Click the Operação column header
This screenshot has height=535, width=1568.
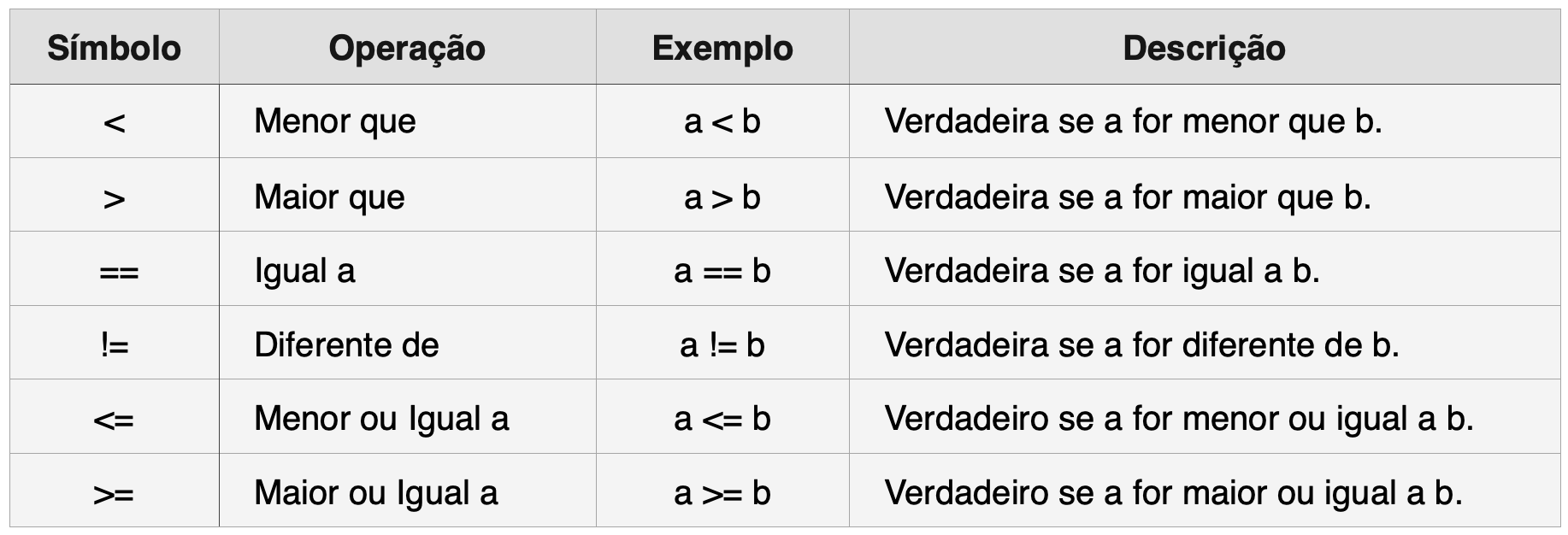(x=408, y=47)
